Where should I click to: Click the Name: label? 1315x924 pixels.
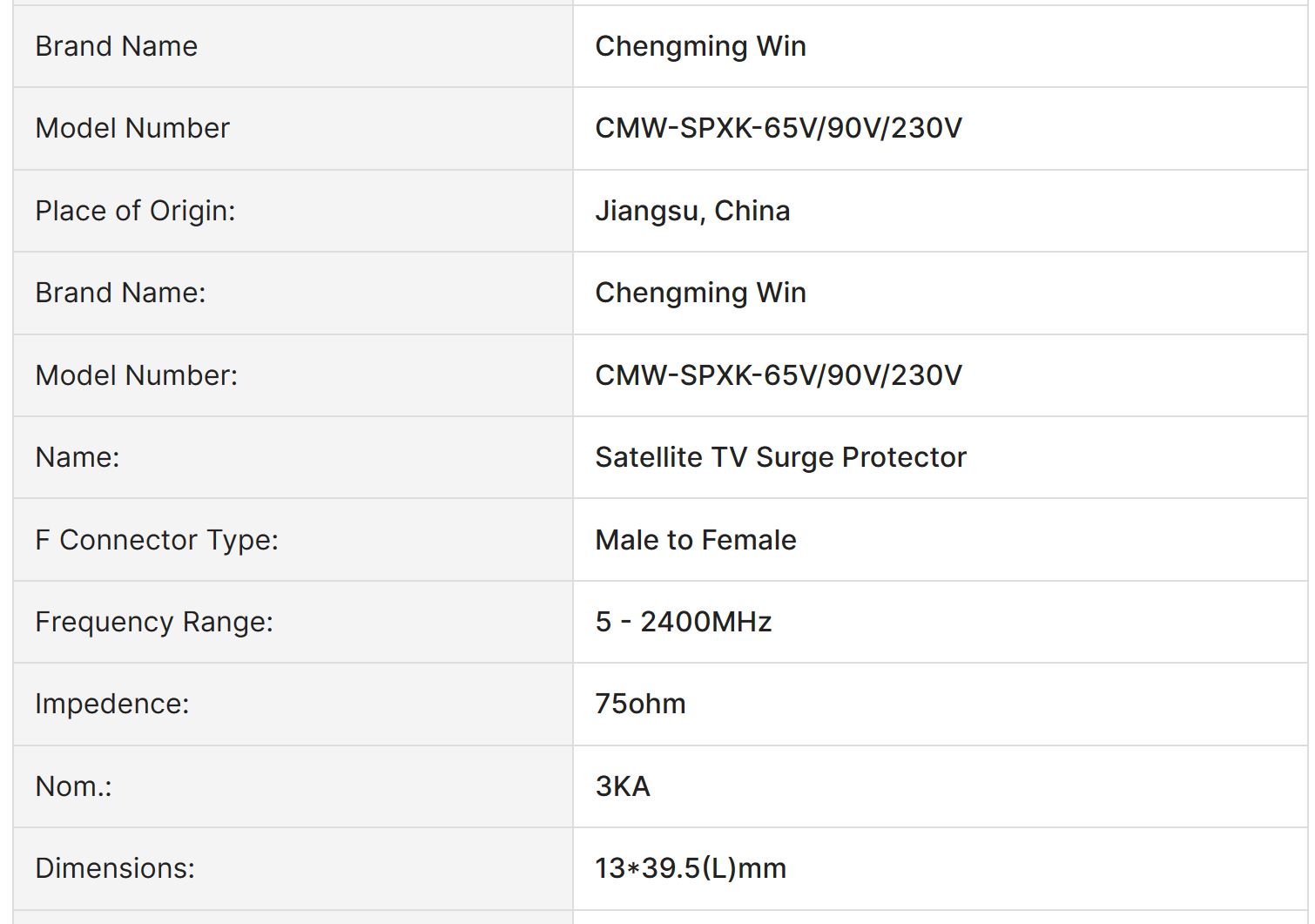click(x=77, y=457)
